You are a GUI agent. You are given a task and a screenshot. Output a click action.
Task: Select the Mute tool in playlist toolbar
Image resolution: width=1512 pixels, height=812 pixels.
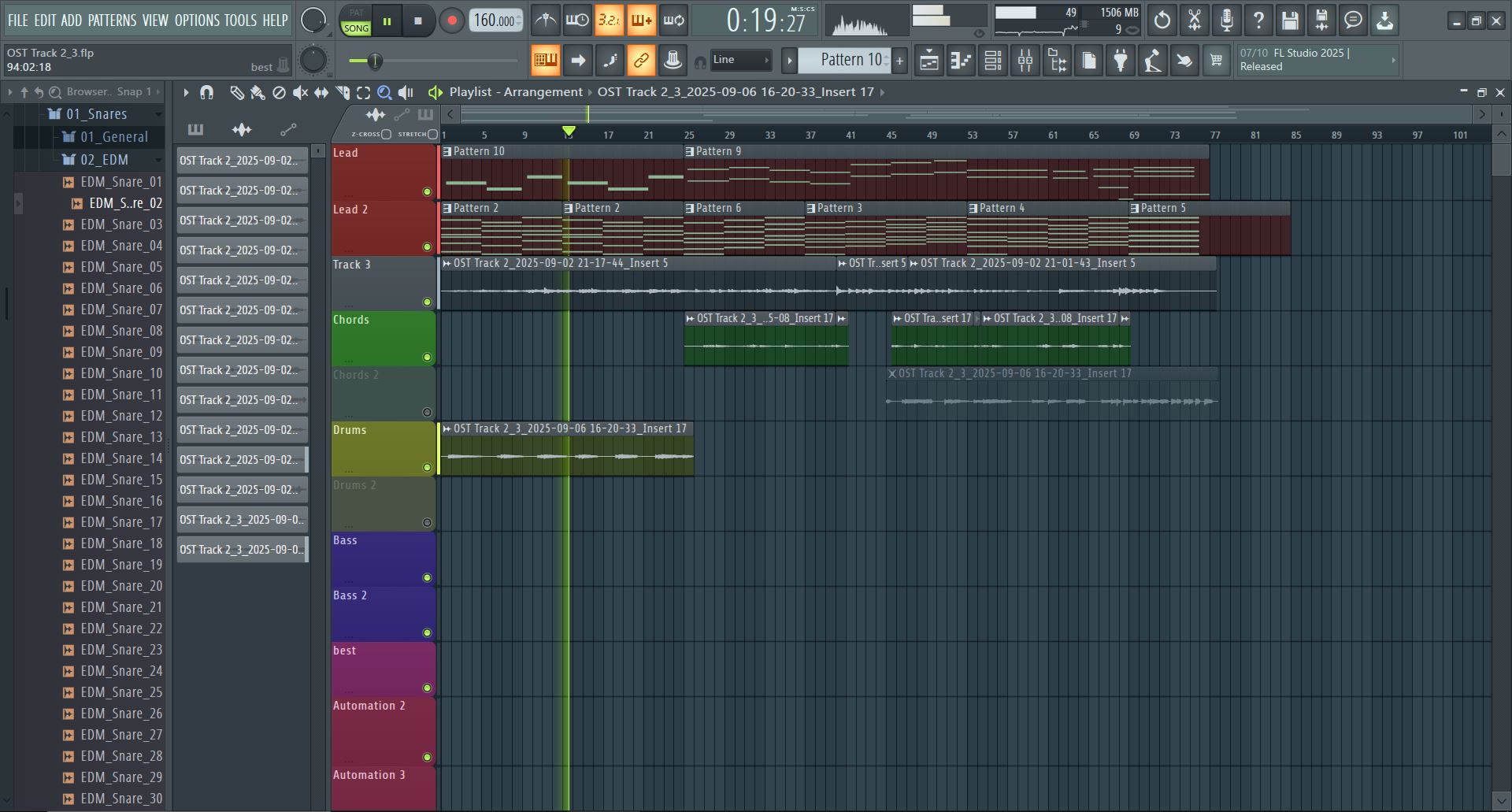pyautogui.click(x=300, y=93)
